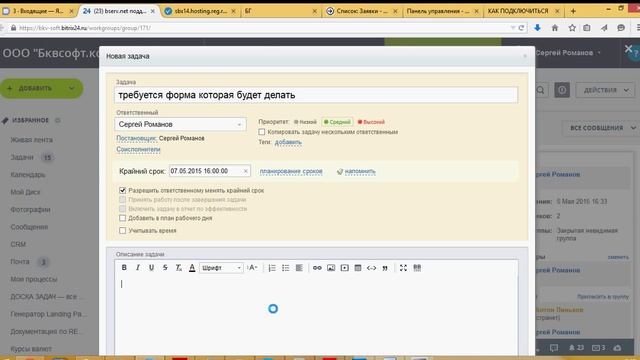This screenshot has width=640, height=360.
Task: Bookmark this page star icon
Action: coord(572,28)
